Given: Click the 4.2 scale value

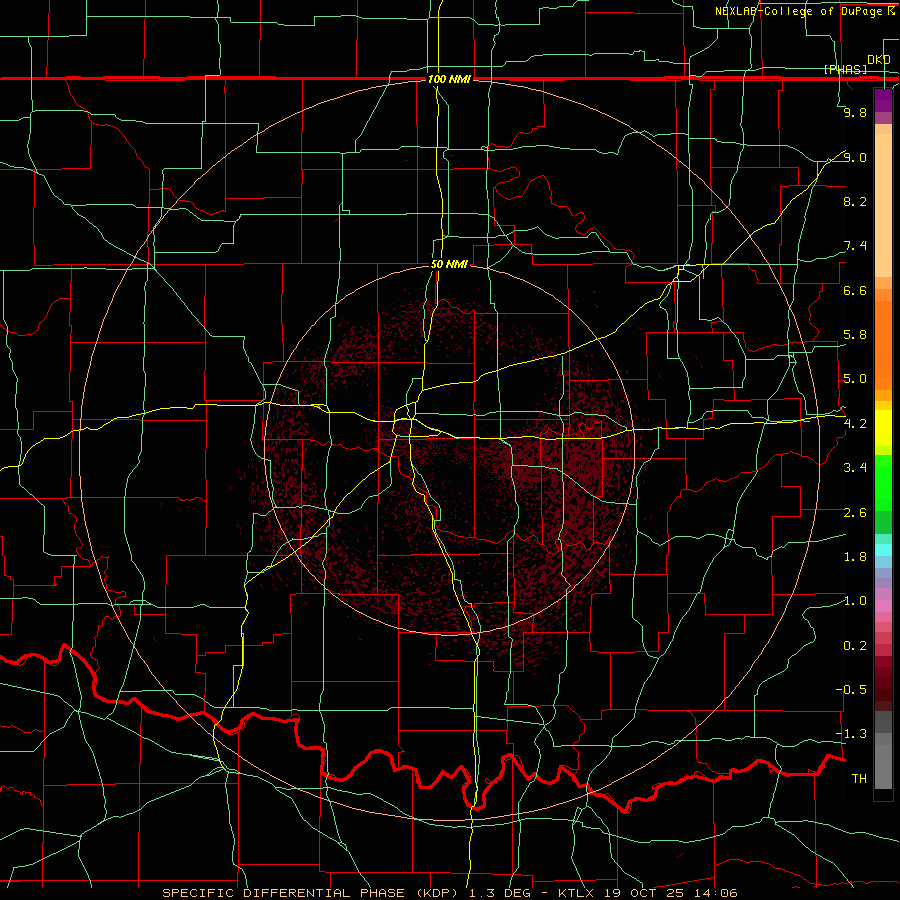Looking at the screenshot, I should [x=855, y=424].
